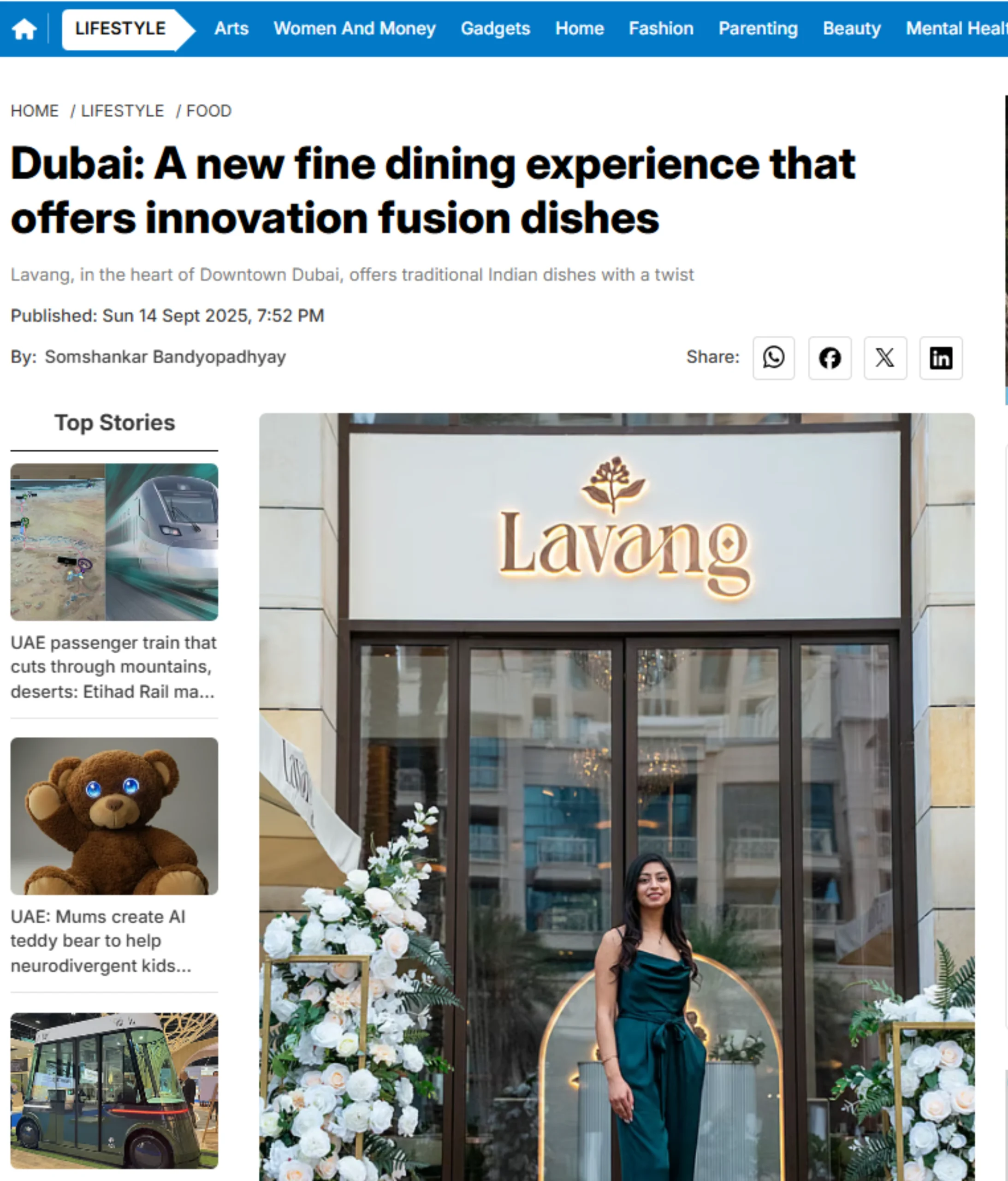Go to Arts category
This screenshot has width=1008, height=1181.
click(x=231, y=29)
